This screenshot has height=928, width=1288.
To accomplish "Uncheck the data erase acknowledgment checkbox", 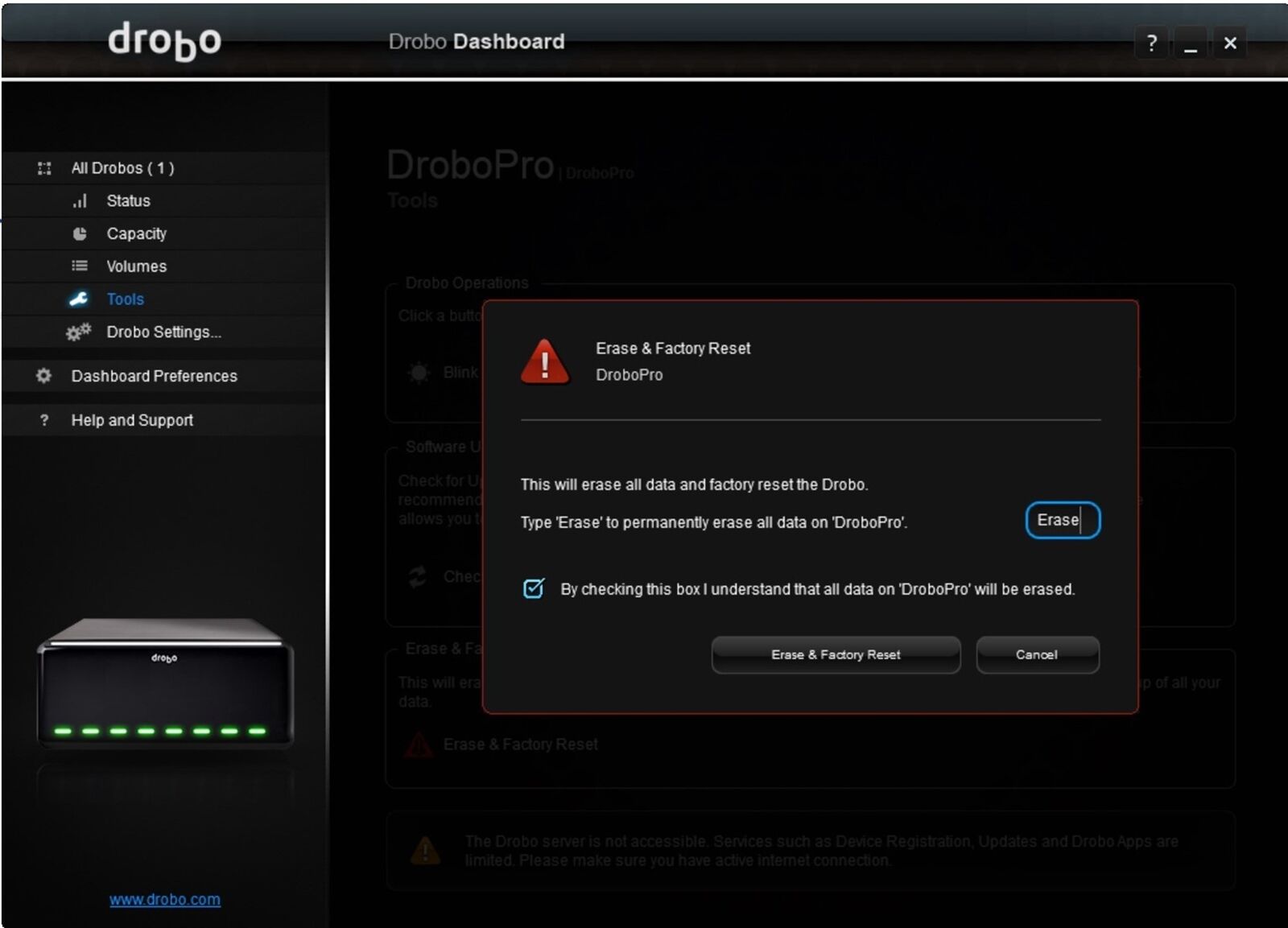I will [x=534, y=589].
